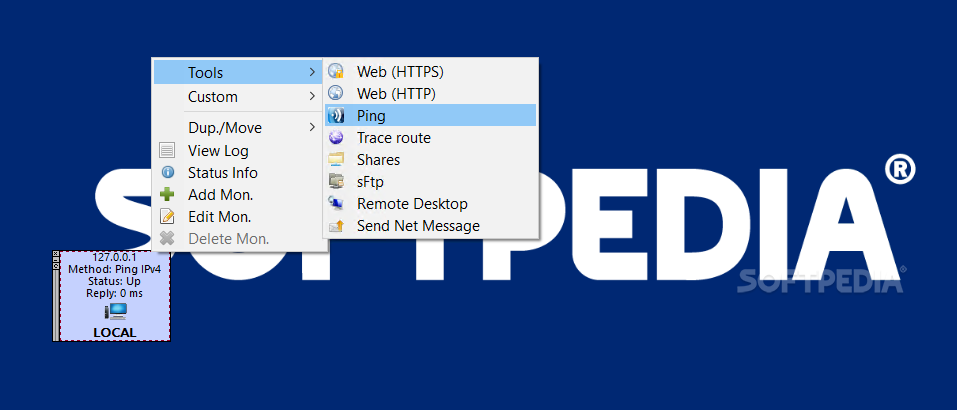Start Remote Desktop from Tools submenu
957x410 pixels.
click(x=431, y=203)
